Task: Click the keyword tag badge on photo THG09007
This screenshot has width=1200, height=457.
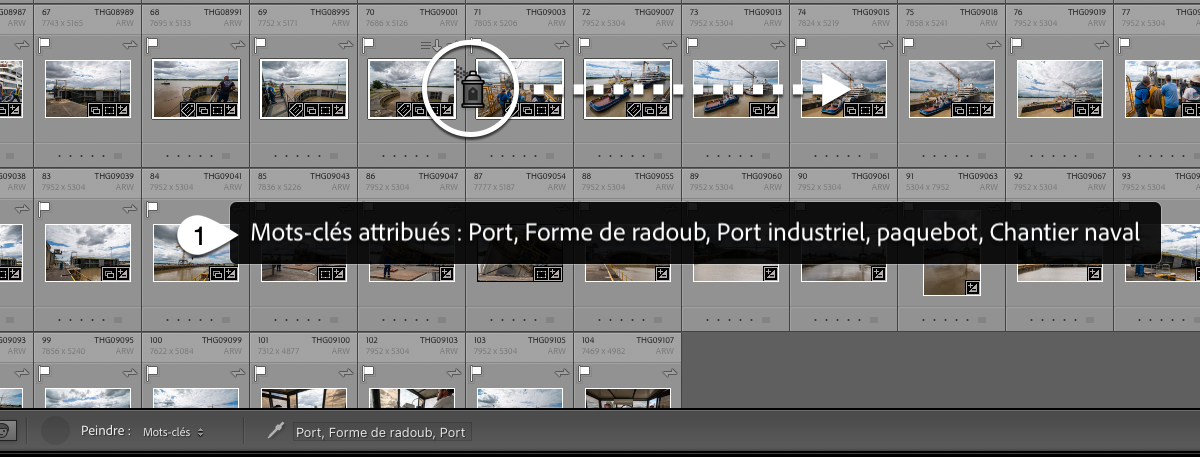Action: point(634,109)
